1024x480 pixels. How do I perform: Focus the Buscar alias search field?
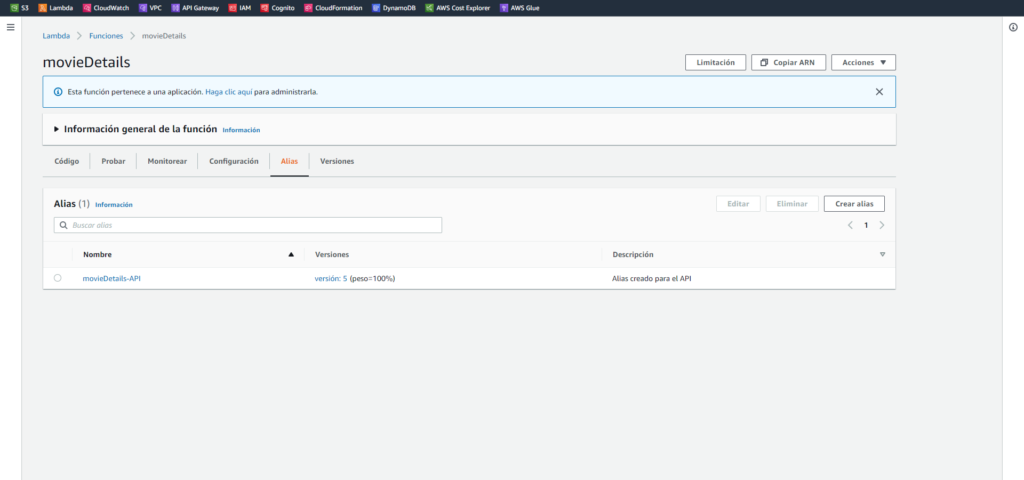[248, 225]
